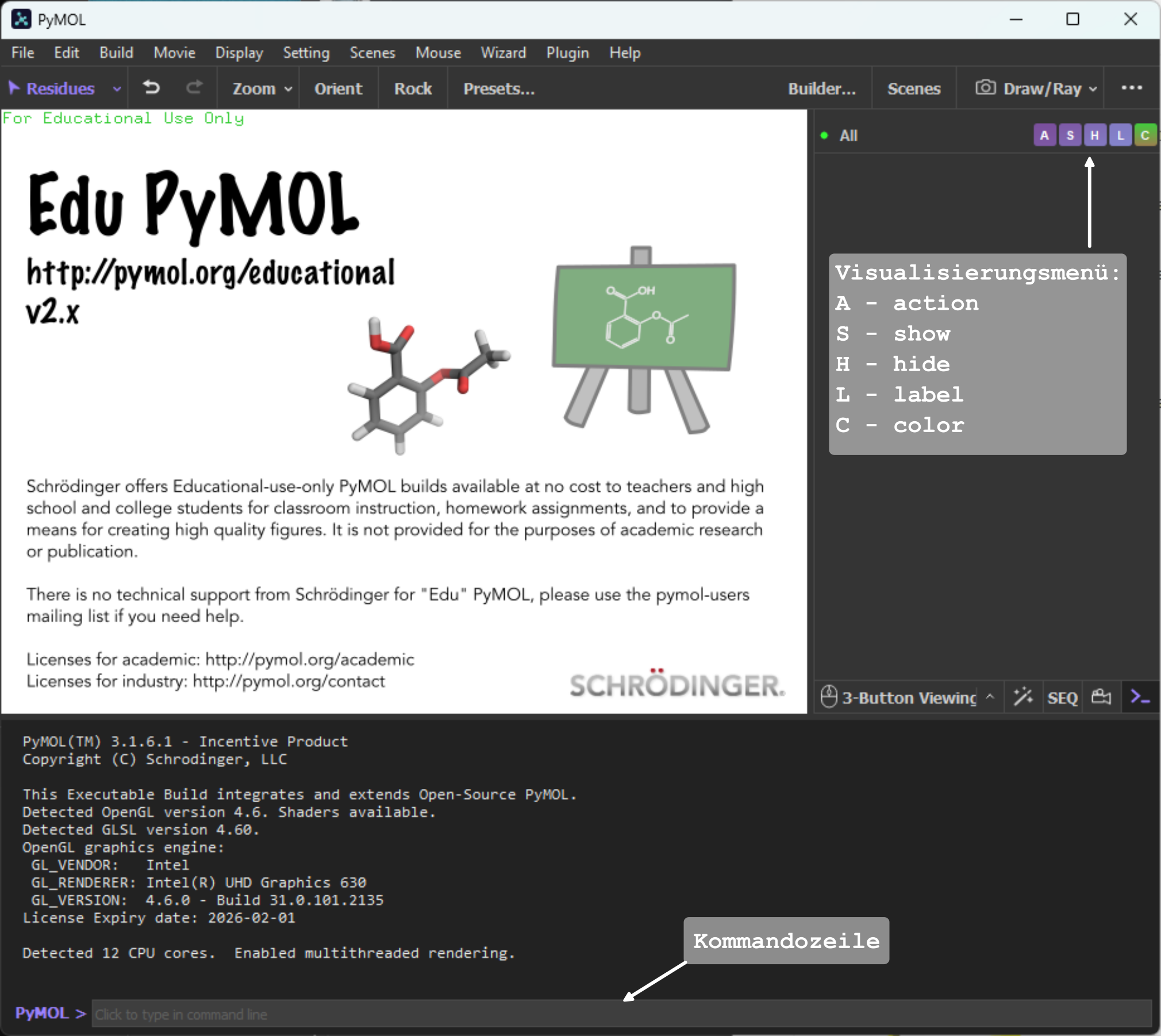Viewport: 1161px width, 1036px height.
Task: Click the Draw/Ray button label
Action: tap(1043, 88)
